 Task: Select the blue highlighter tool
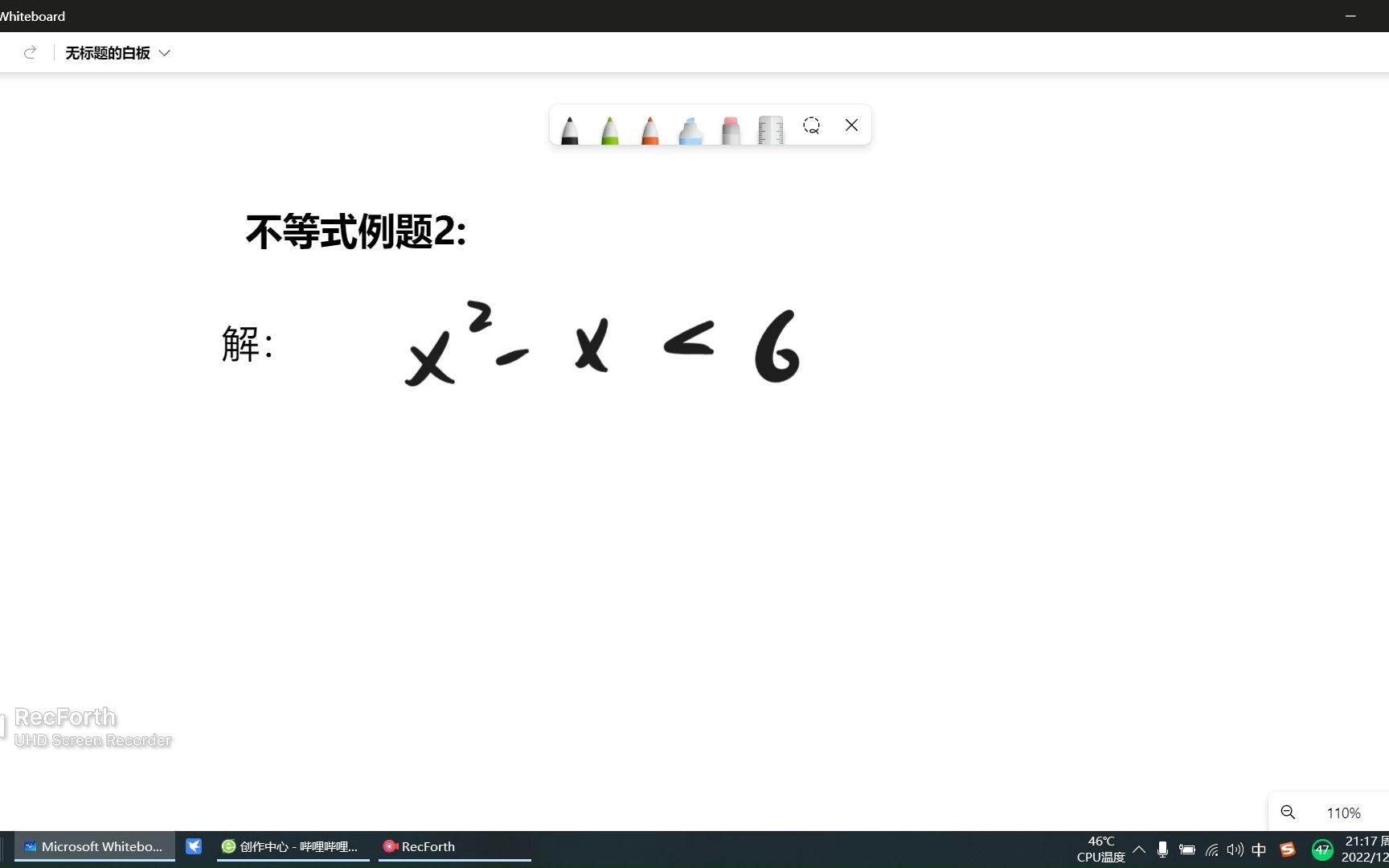pos(690,129)
